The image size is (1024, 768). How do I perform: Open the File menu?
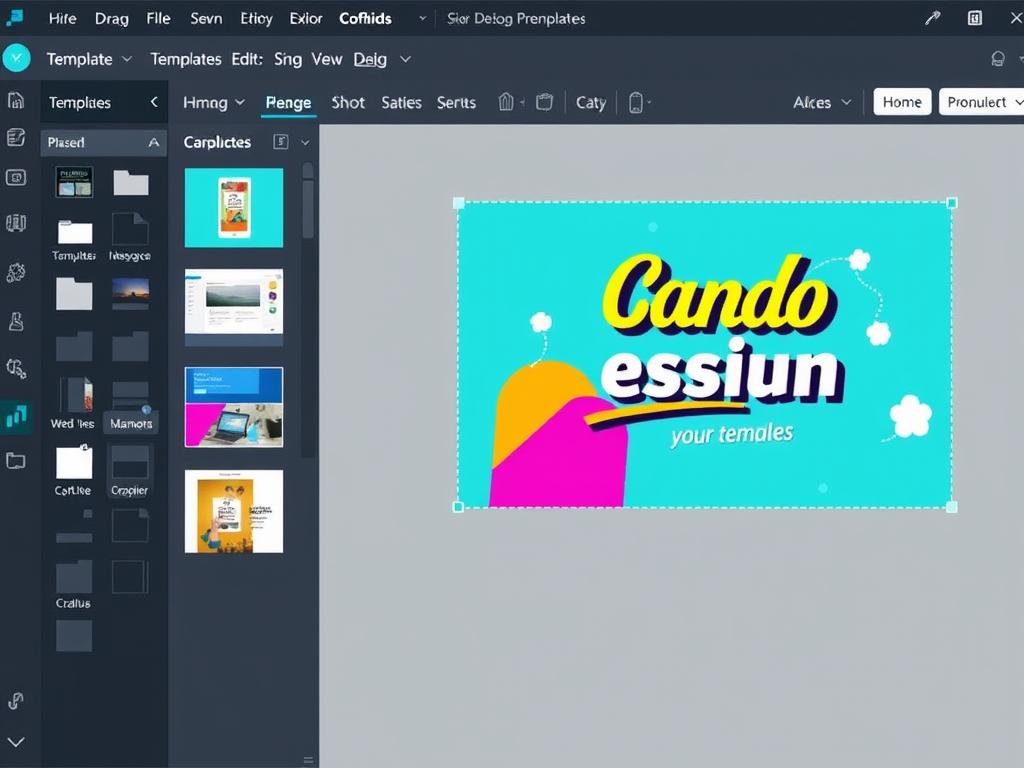click(158, 18)
